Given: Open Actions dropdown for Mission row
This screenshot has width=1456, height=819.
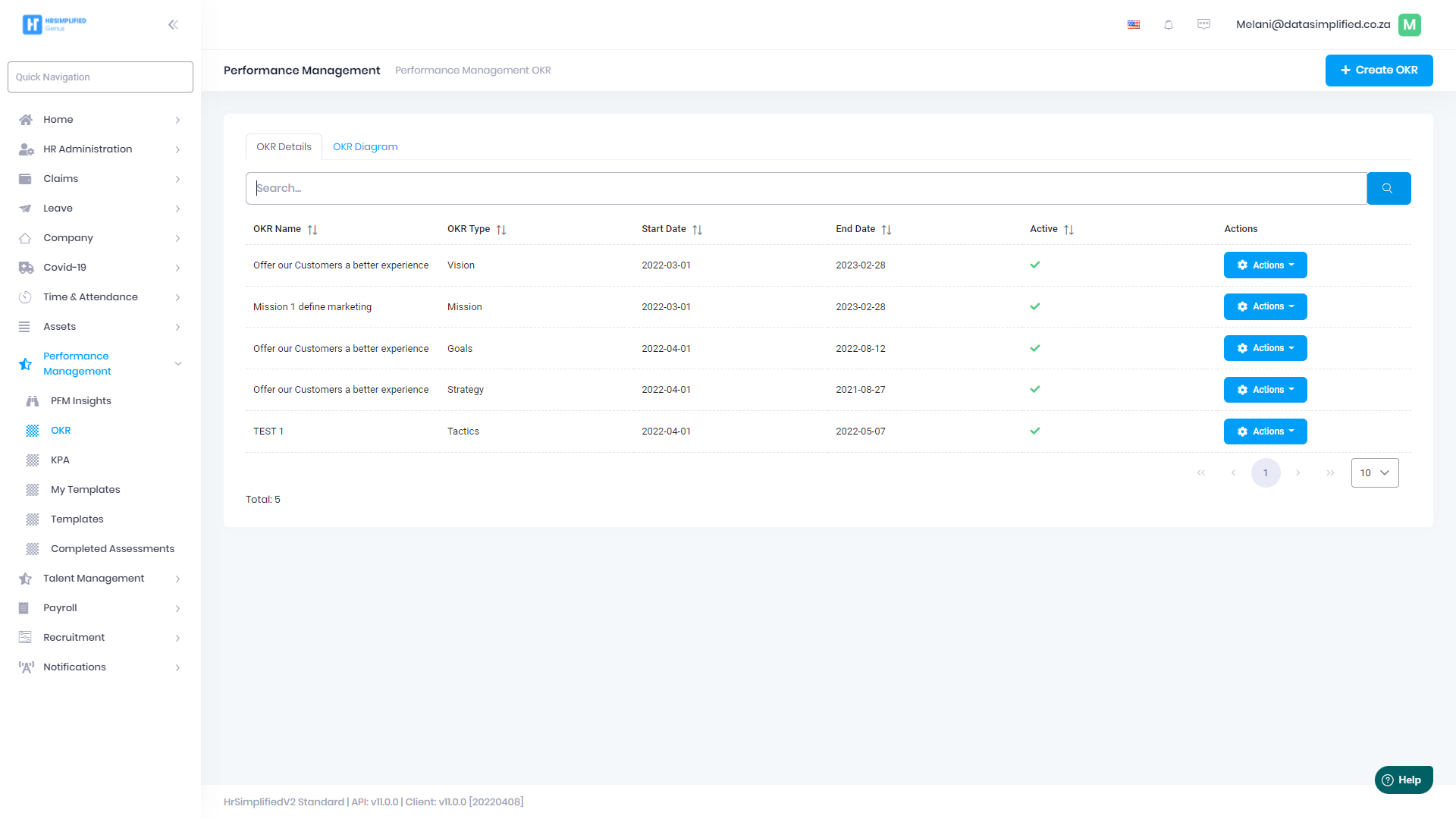Looking at the screenshot, I should 1265,306.
